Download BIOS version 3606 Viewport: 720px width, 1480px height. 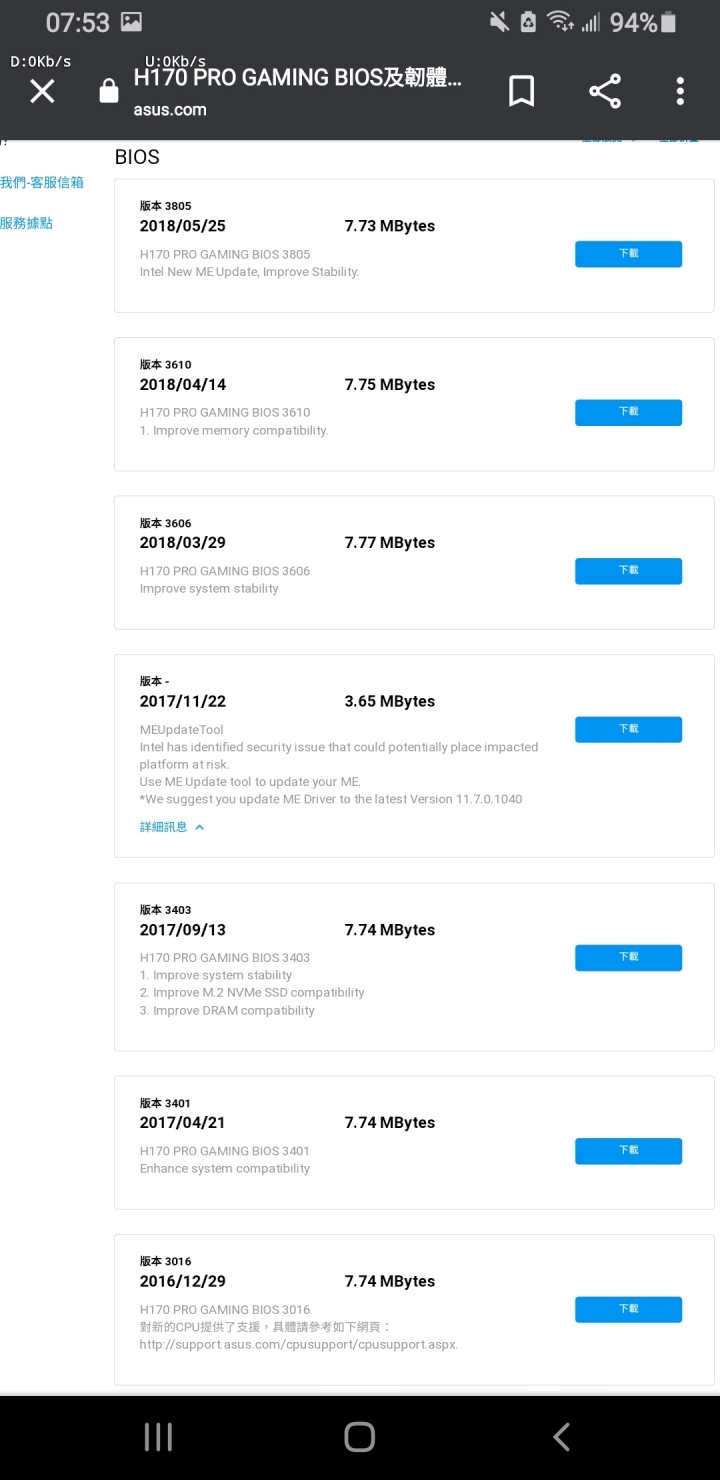(x=628, y=571)
